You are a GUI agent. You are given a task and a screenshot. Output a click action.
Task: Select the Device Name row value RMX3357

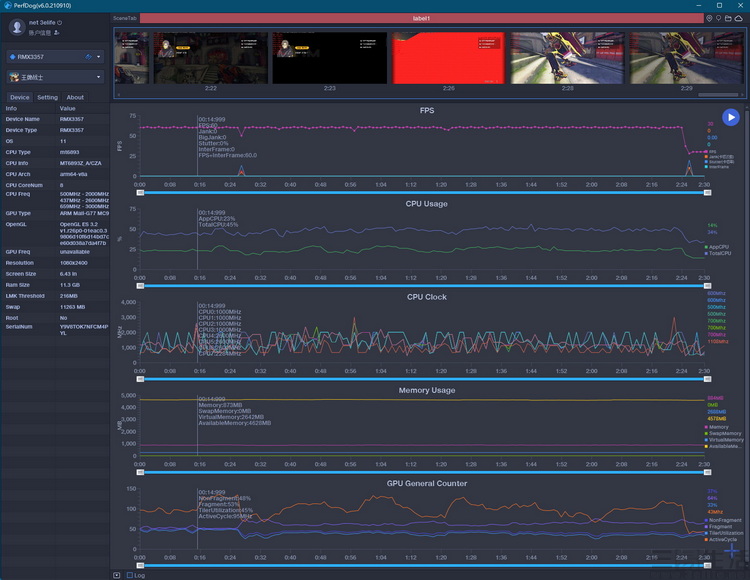click(72, 119)
